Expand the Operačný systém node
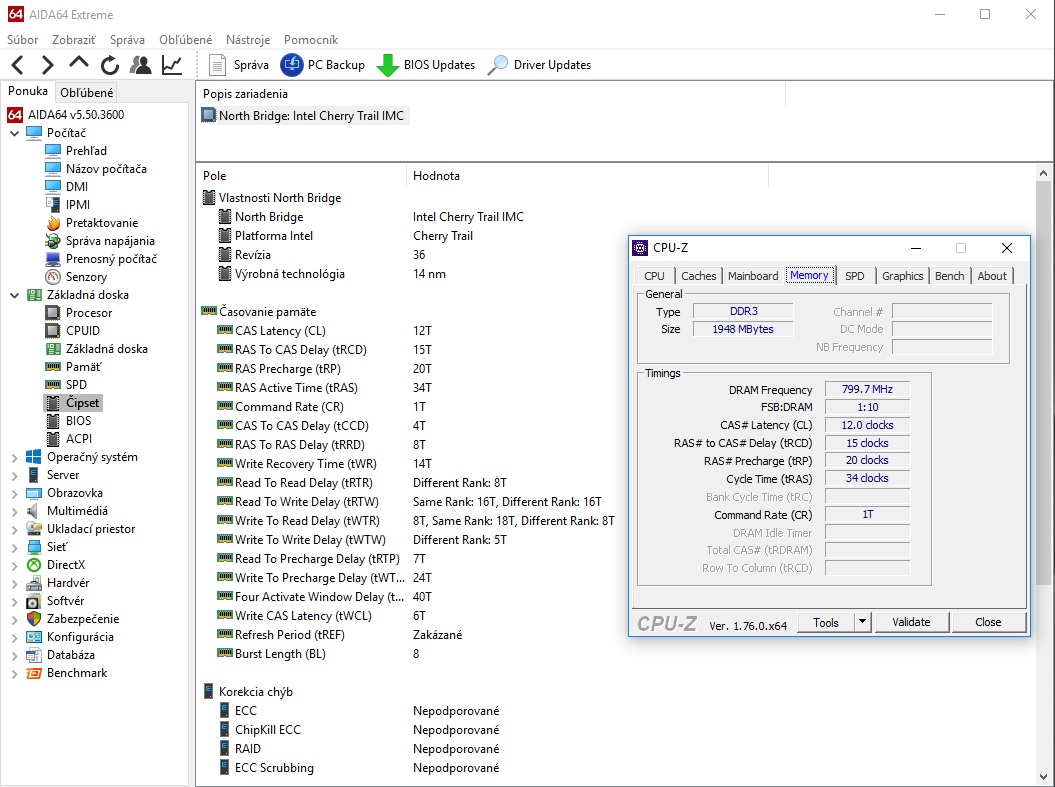This screenshot has width=1055, height=787. point(14,457)
